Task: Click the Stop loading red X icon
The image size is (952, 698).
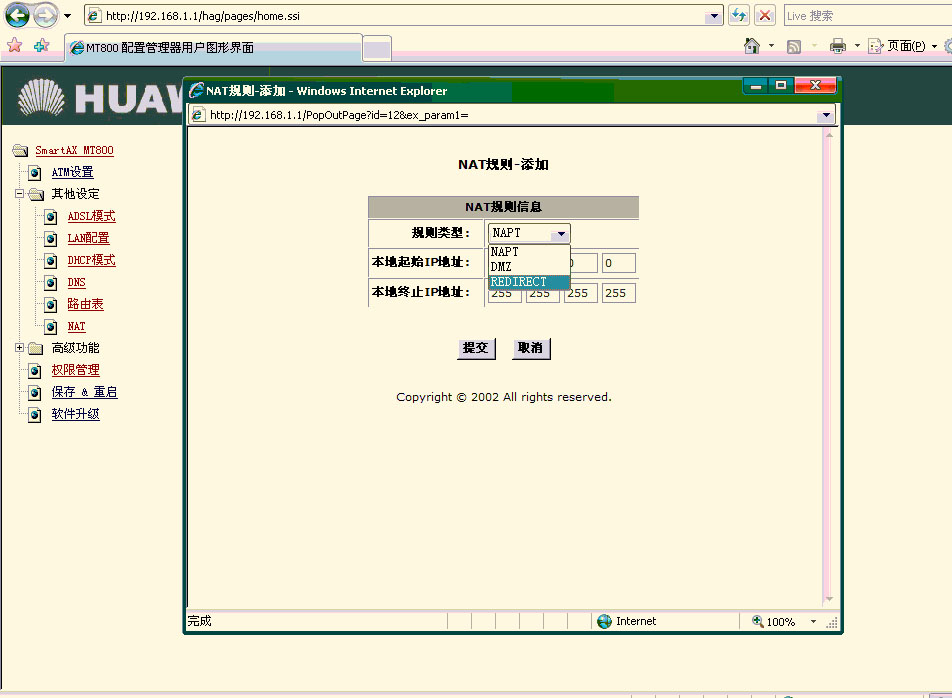Action: pyautogui.click(x=765, y=15)
